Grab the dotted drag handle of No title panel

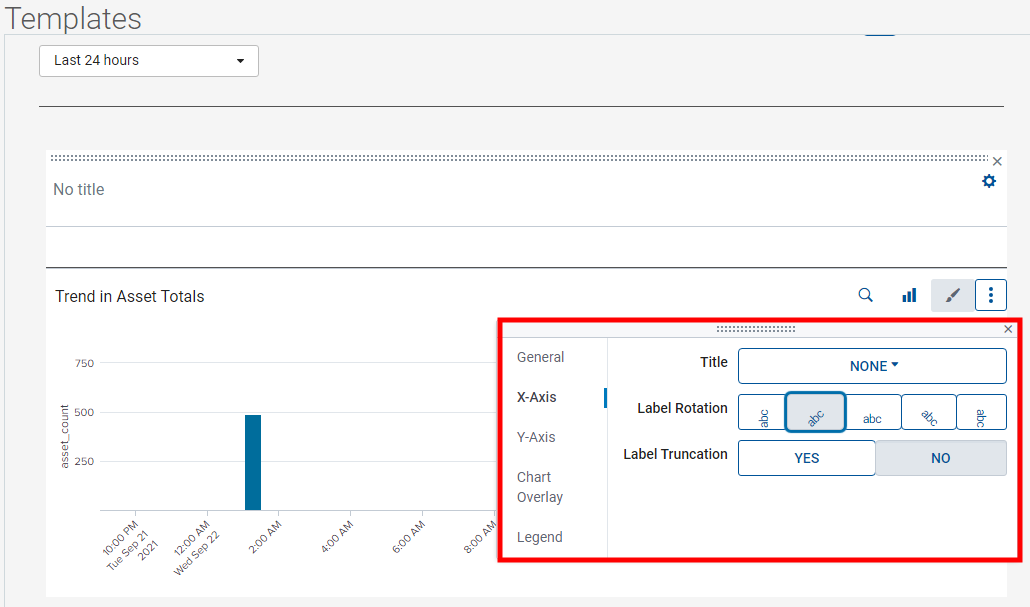point(519,158)
